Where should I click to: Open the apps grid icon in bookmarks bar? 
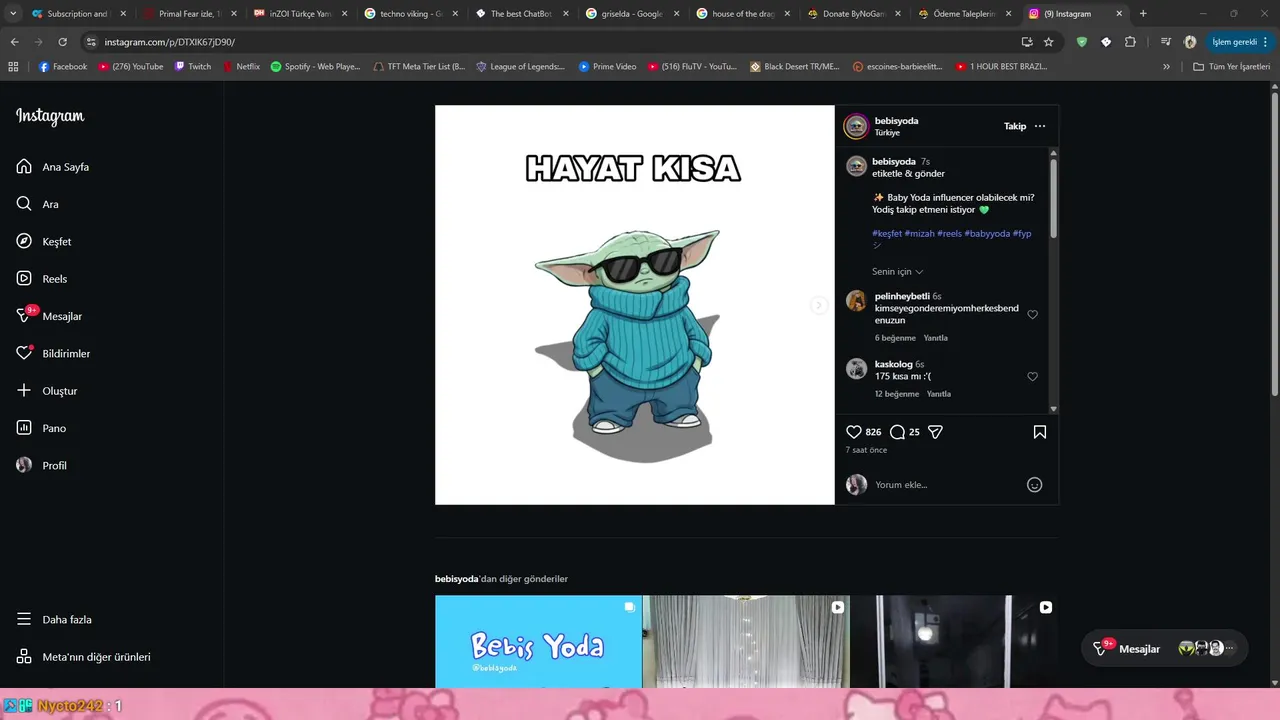13,67
